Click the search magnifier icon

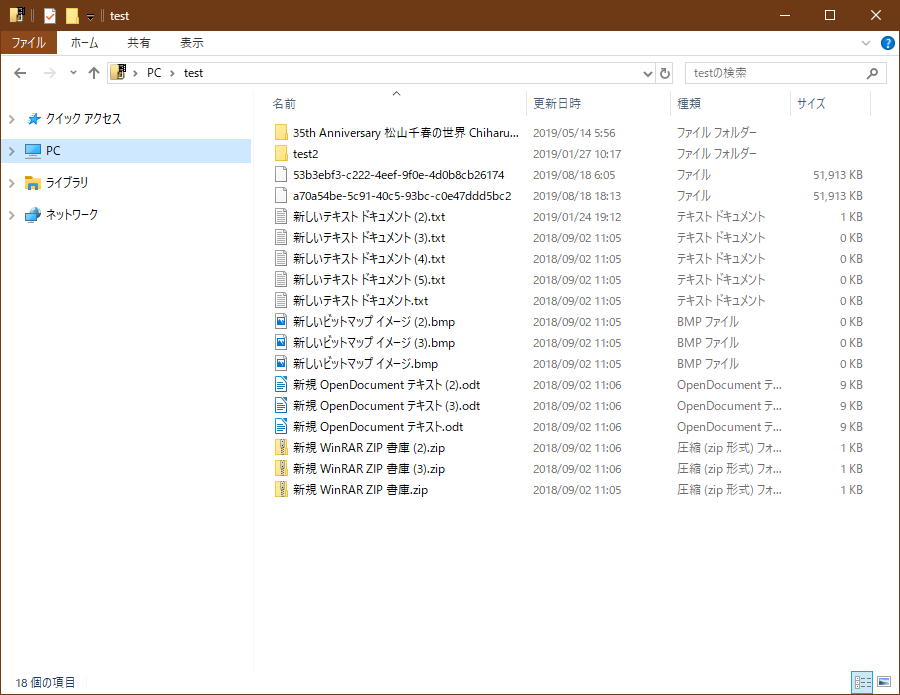point(872,73)
